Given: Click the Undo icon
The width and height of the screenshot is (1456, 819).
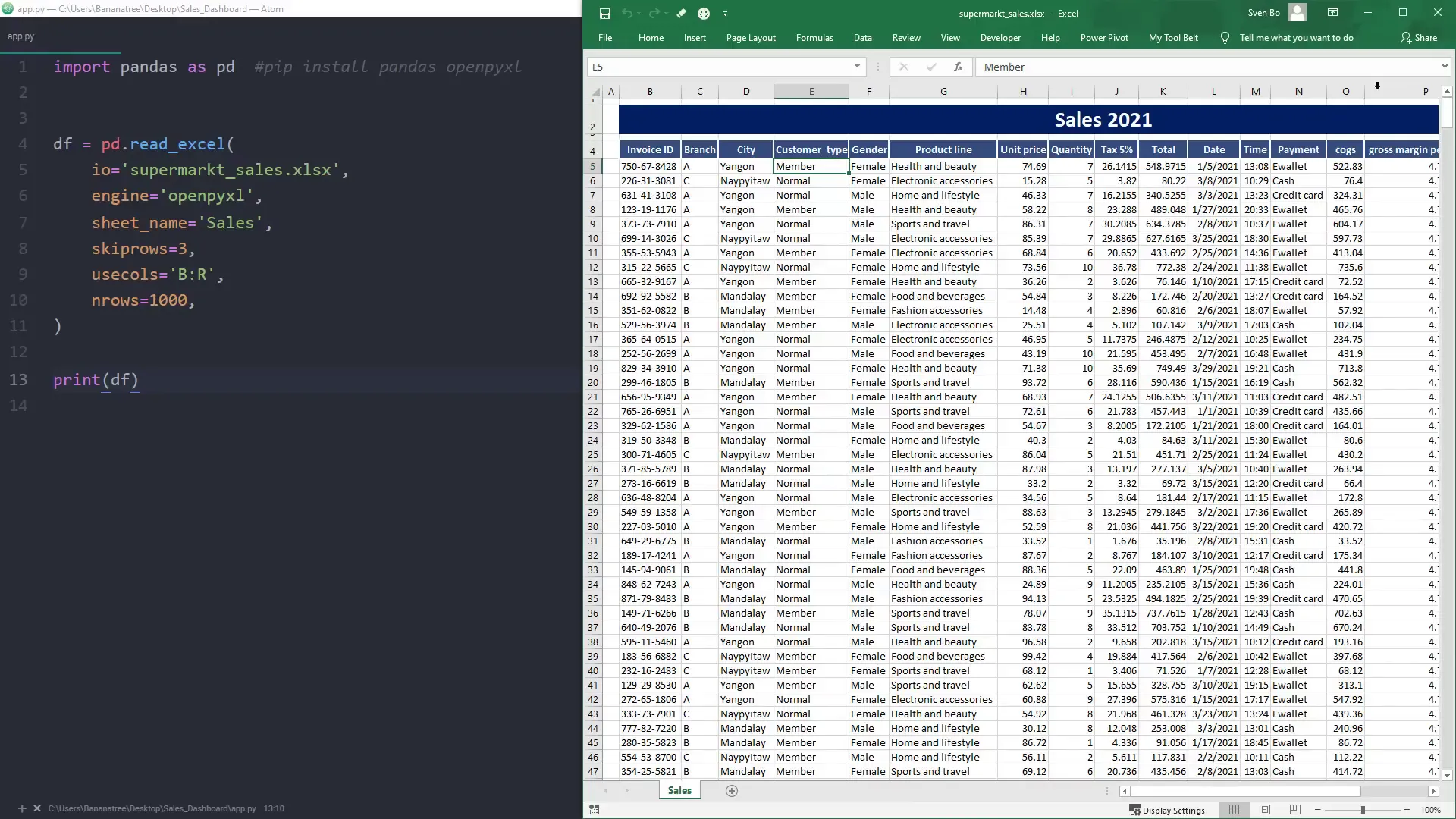Looking at the screenshot, I should coord(628,13).
